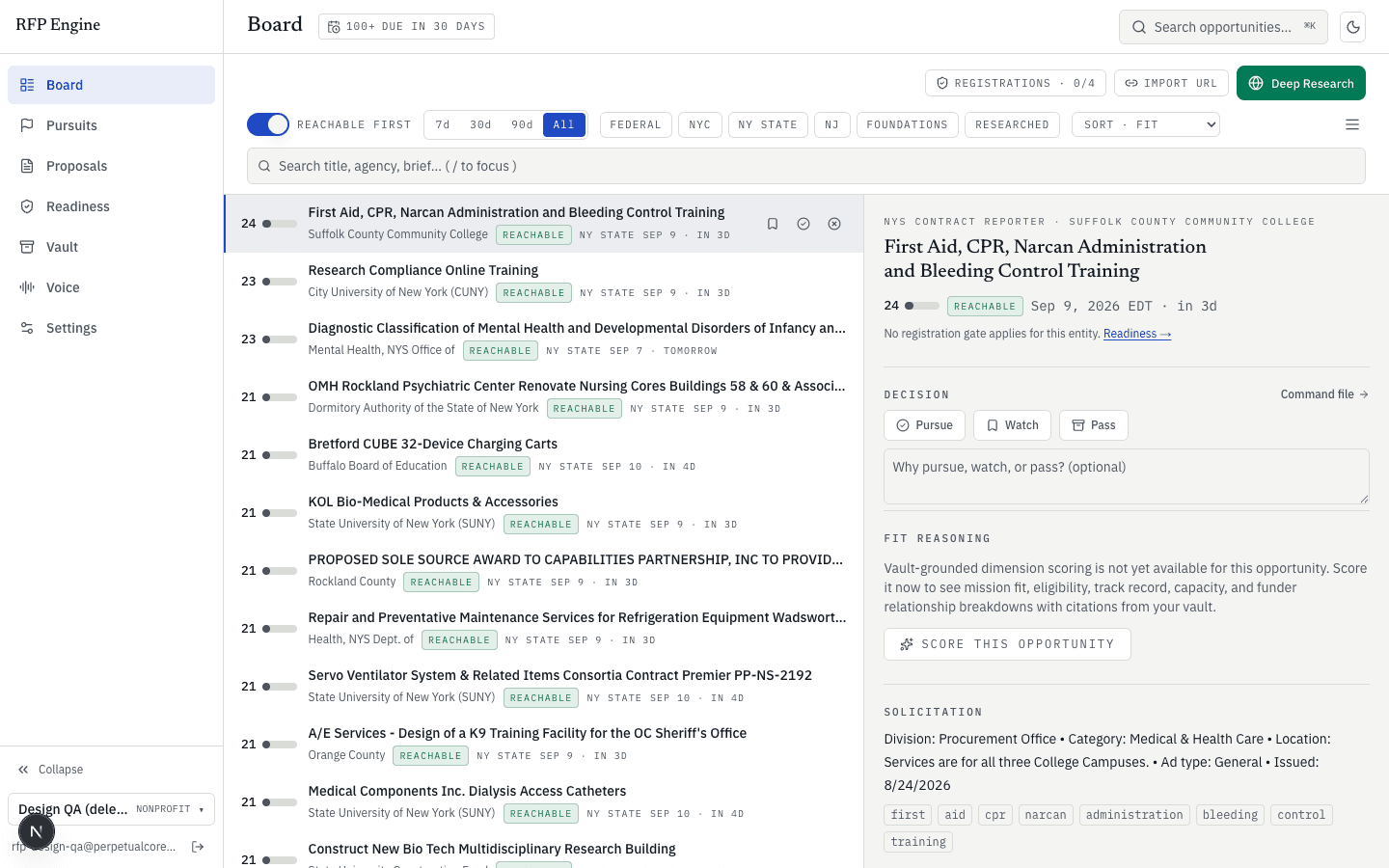The width and height of the screenshot is (1389, 868).
Task: Open the Voice section
Action: tap(111, 287)
